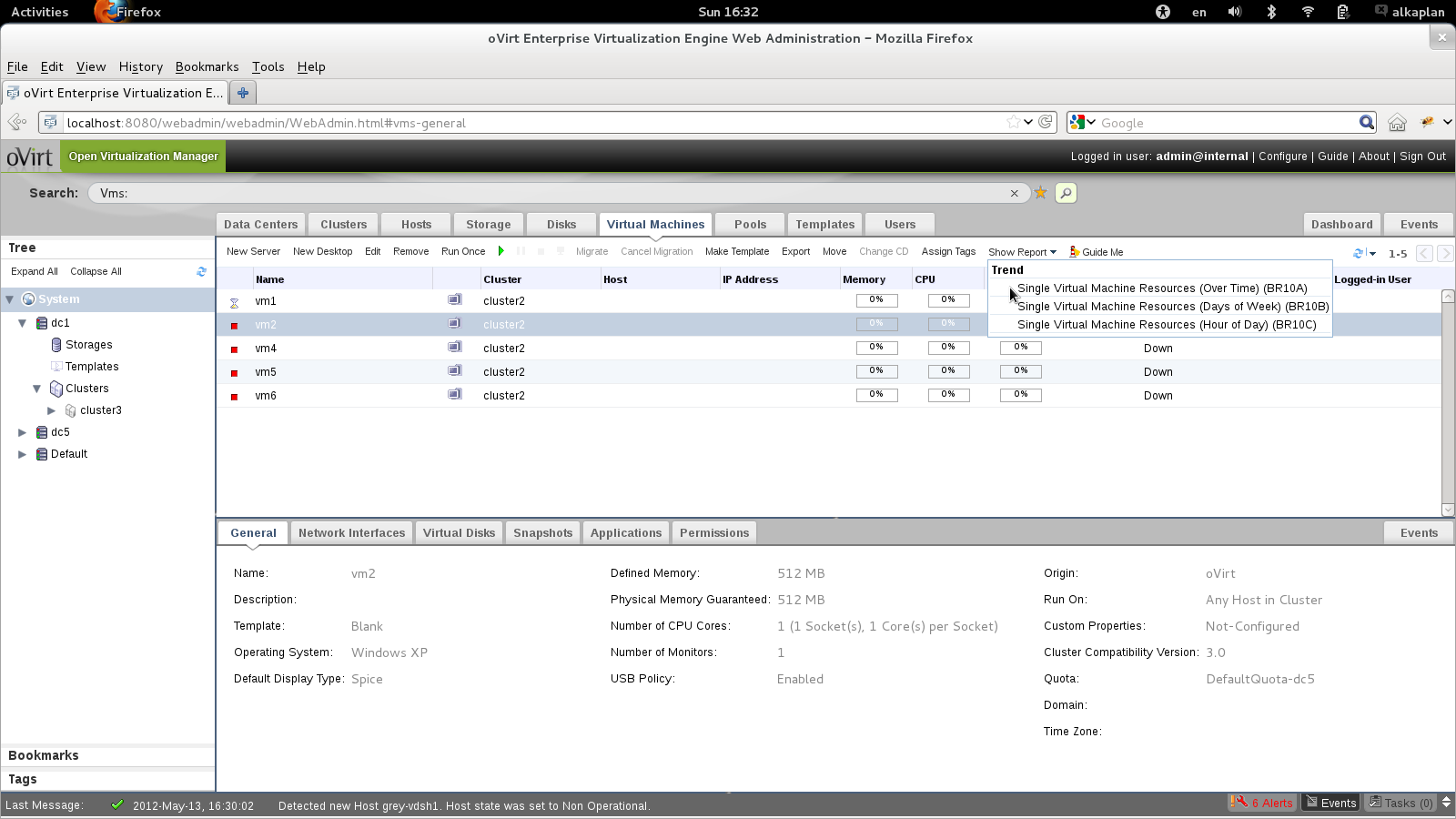Click the vm4 red stopped status icon
The image size is (1456, 819).
(235, 349)
